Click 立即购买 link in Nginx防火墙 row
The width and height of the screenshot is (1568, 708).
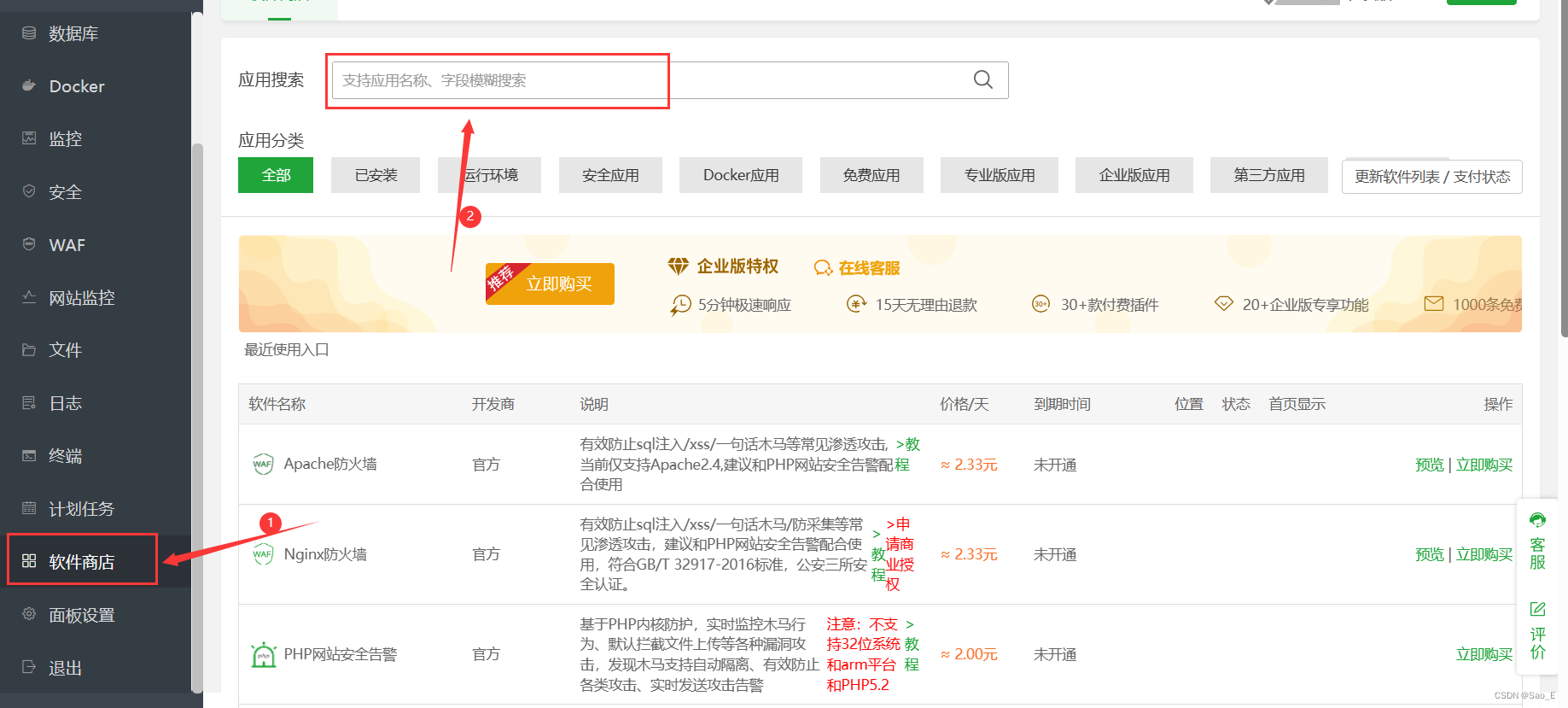pyautogui.click(x=1484, y=554)
